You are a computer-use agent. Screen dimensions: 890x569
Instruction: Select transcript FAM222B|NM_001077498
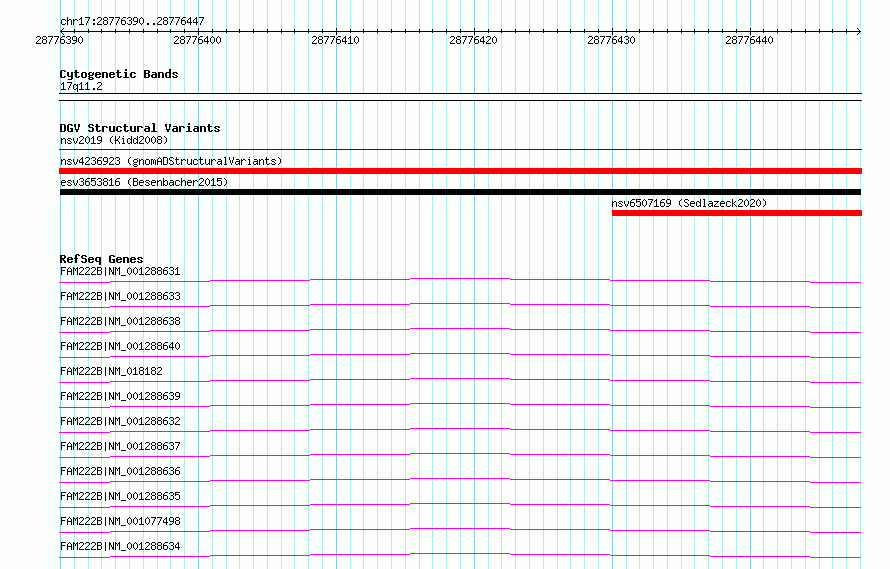point(120,521)
